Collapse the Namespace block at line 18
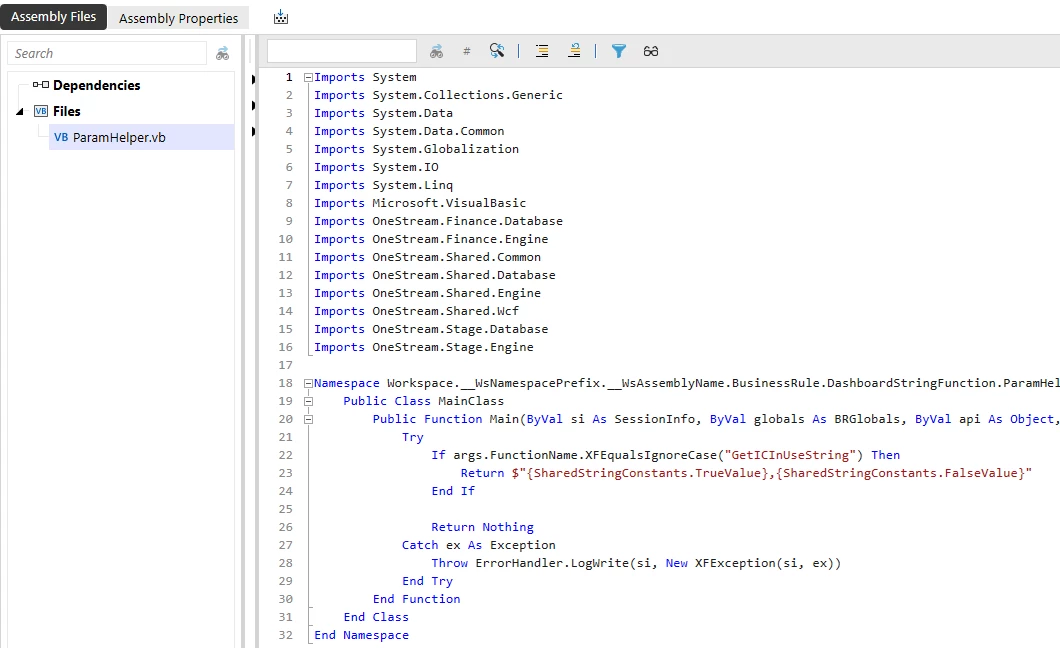 pyautogui.click(x=308, y=383)
